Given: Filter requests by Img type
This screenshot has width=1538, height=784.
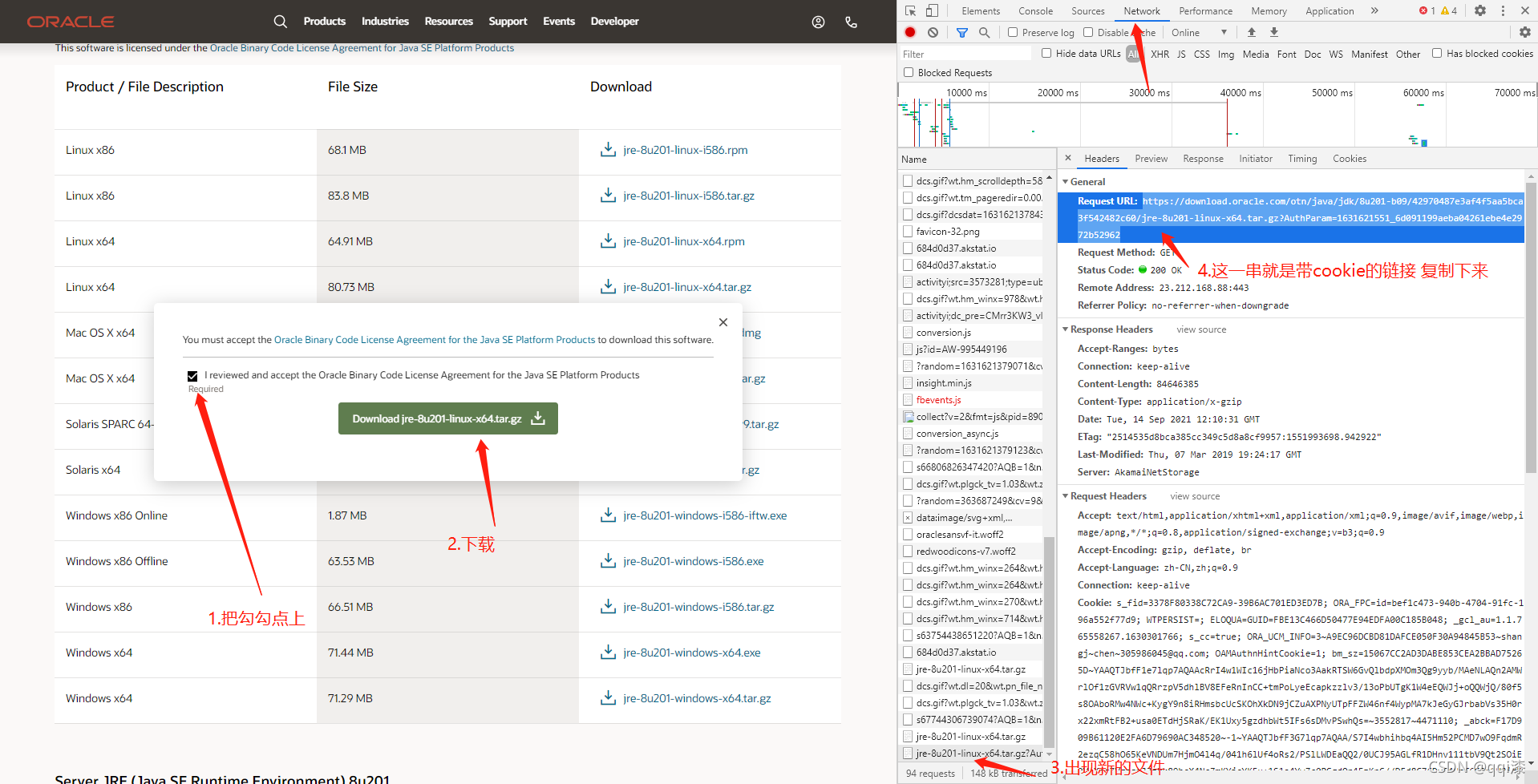Looking at the screenshot, I should pyautogui.click(x=1226, y=54).
